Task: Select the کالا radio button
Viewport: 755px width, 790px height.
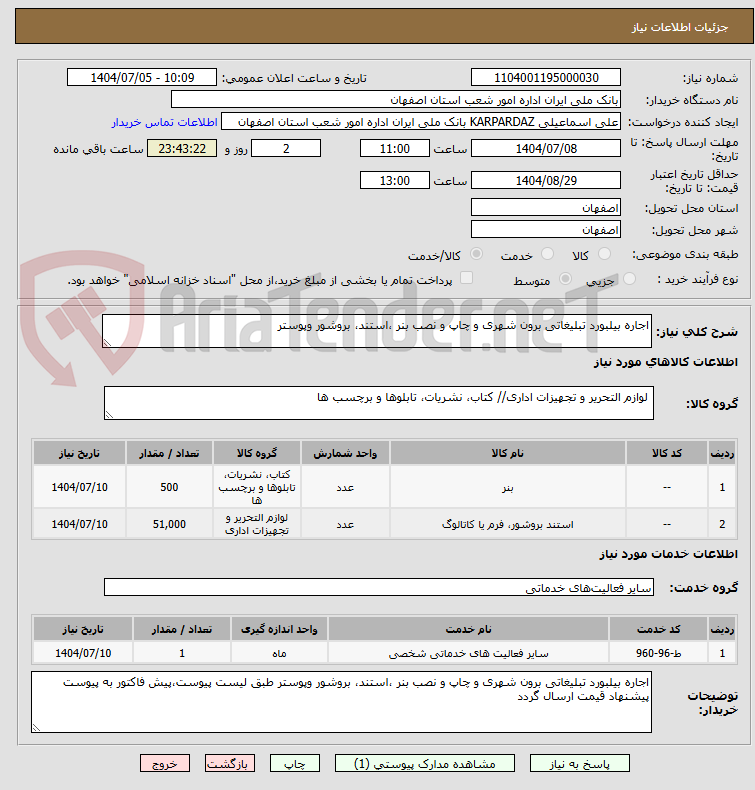Action: coord(604,254)
